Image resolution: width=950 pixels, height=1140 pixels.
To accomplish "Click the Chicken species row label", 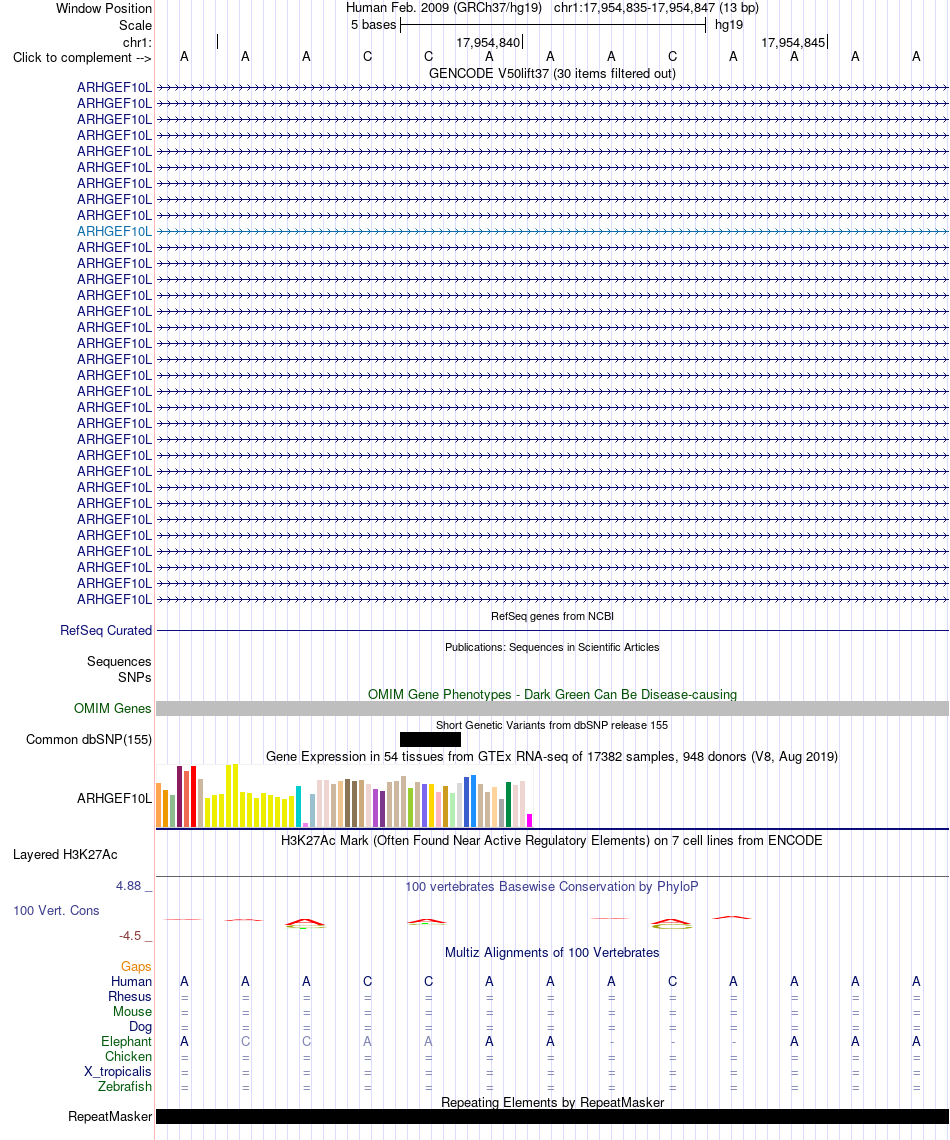I will [x=128, y=1056].
